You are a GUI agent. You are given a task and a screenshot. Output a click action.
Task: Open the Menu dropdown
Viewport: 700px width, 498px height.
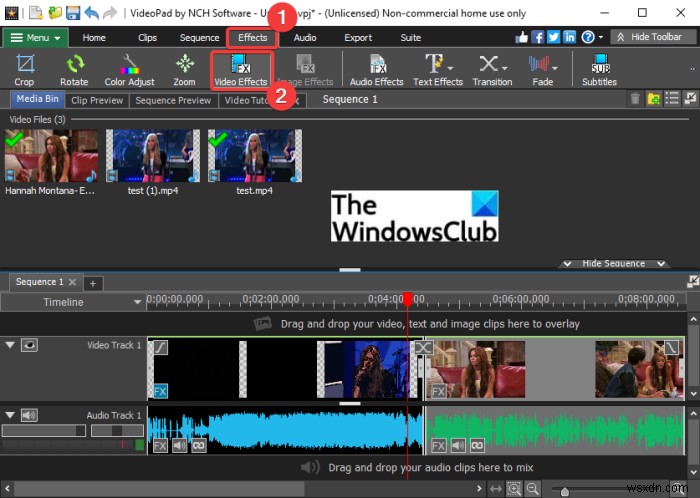(36, 37)
